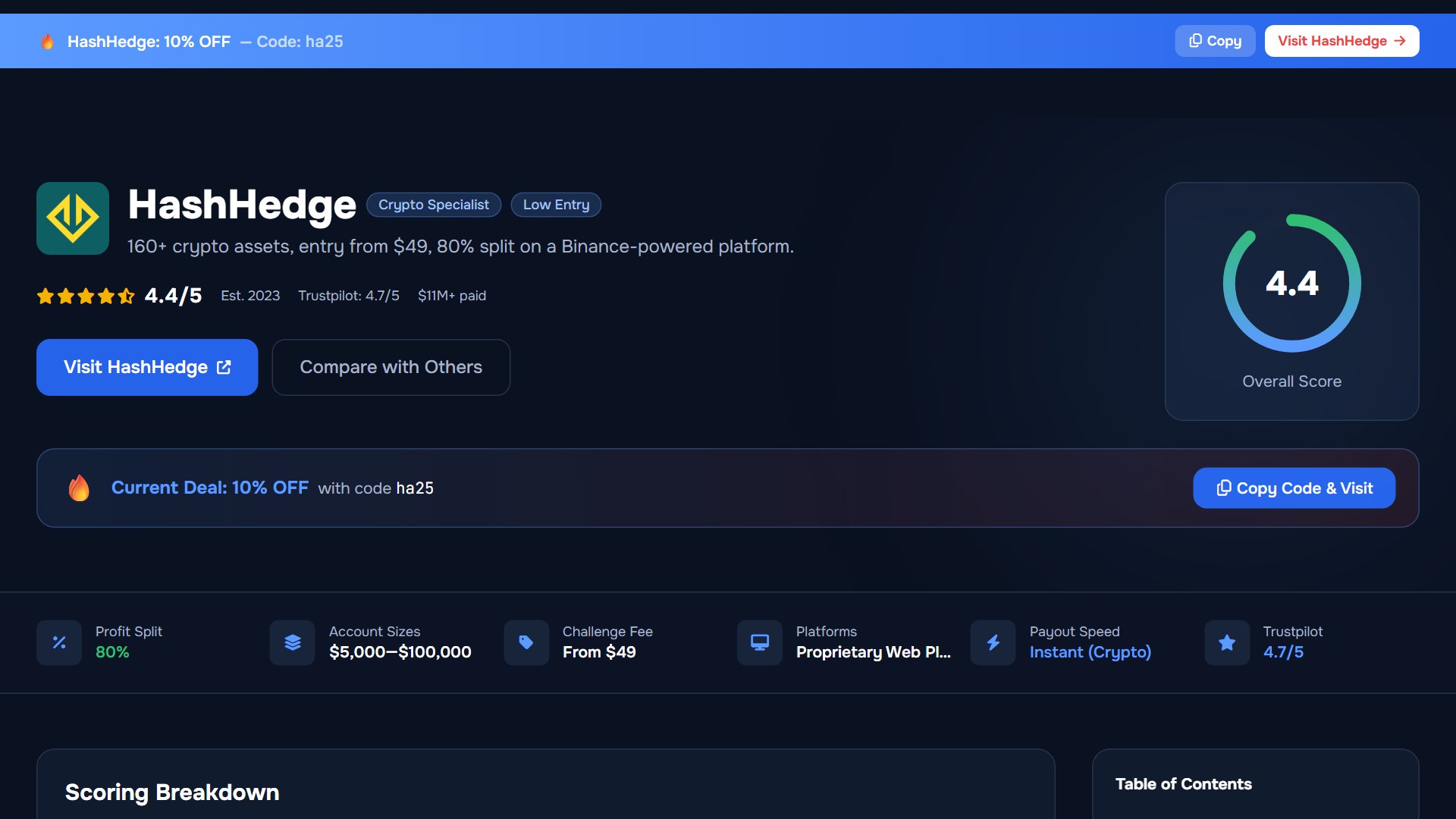Viewport: 1456px width, 819px height.
Task: Click the flame icon in Current Deal box
Action: pos(79,488)
